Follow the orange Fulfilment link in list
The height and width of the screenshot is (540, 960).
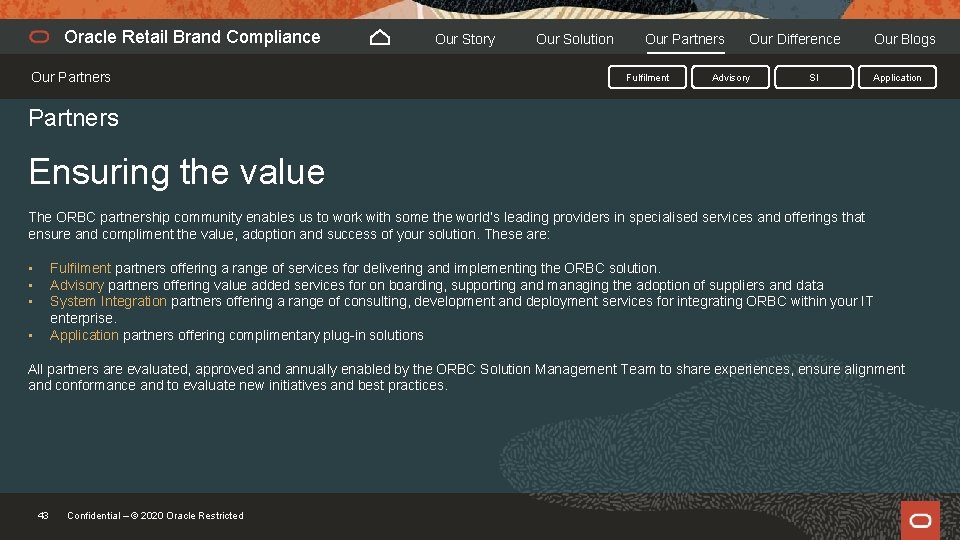pos(80,268)
